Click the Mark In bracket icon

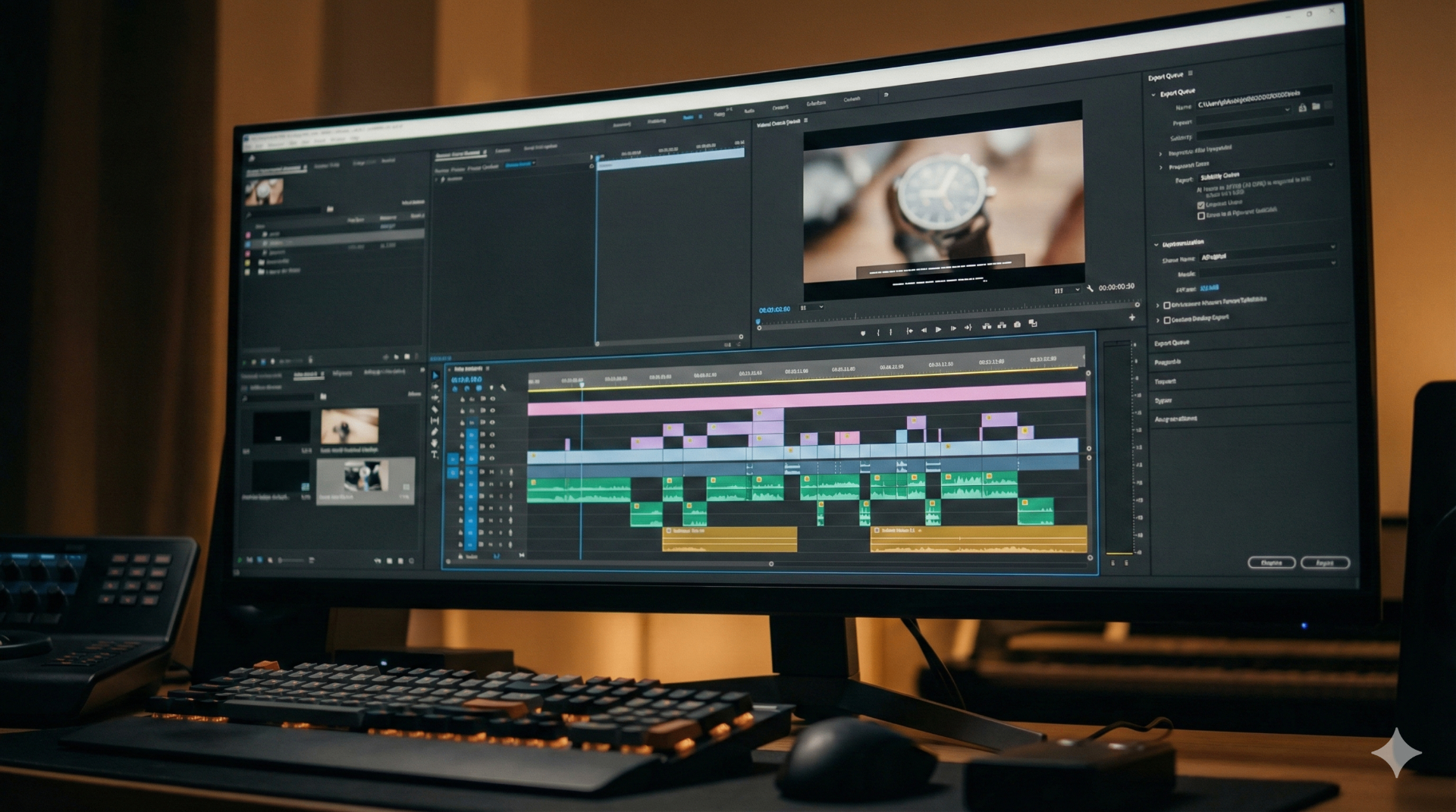[x=879, y=332]
